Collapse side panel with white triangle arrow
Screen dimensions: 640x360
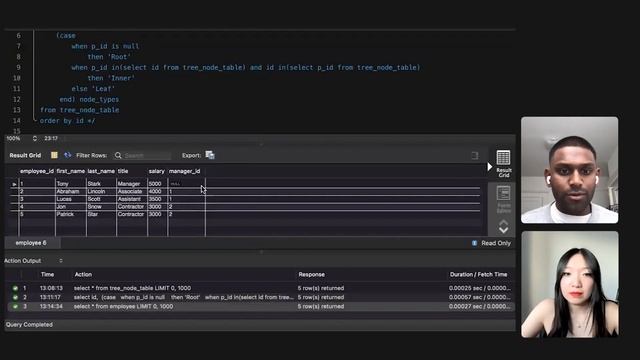coord(490,167)
